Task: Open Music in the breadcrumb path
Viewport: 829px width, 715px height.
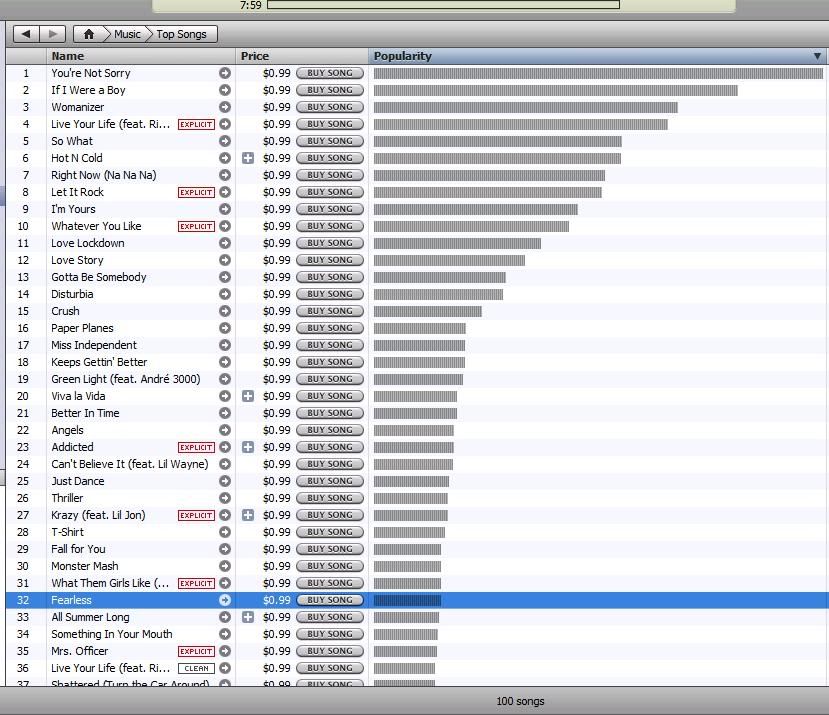Action: pos(127,34)
